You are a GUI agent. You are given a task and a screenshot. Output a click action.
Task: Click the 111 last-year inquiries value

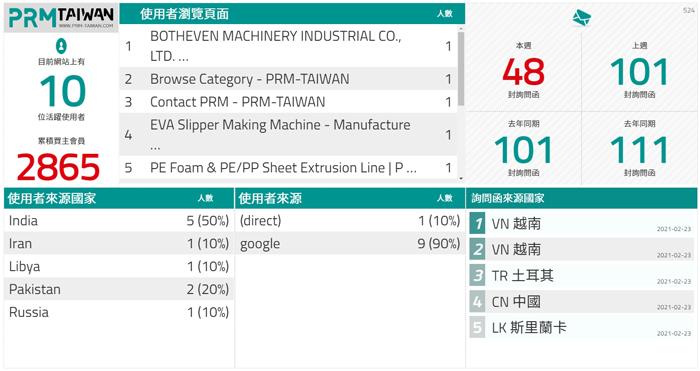639,150
